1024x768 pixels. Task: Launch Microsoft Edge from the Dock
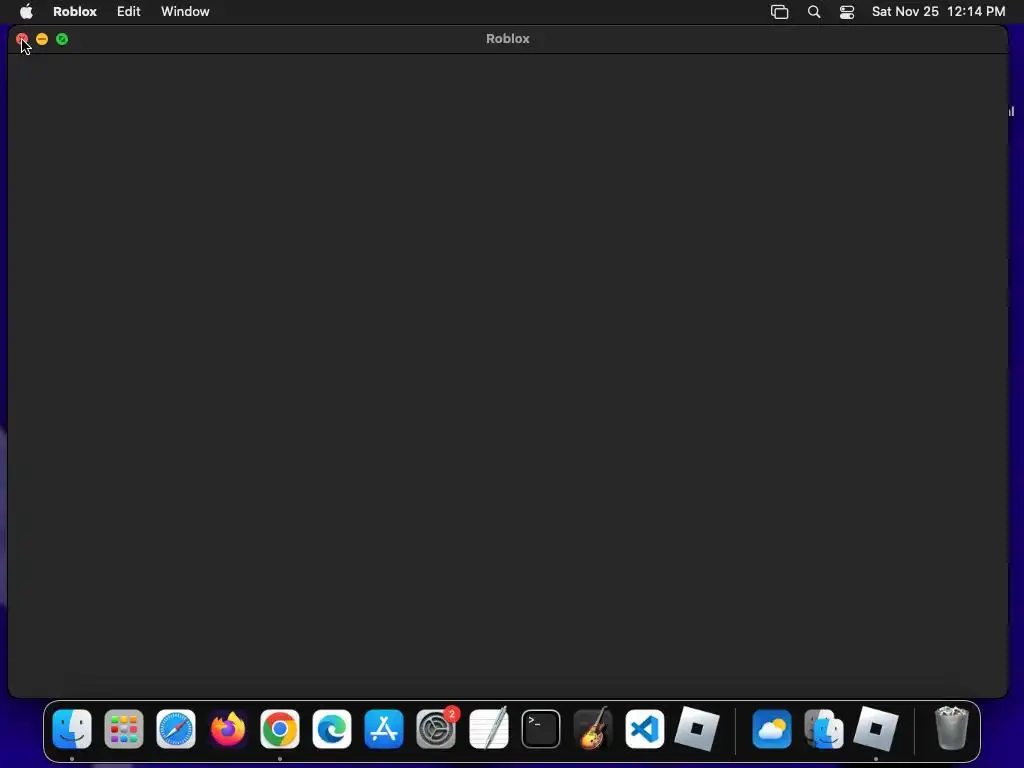[x=332, y=729]
